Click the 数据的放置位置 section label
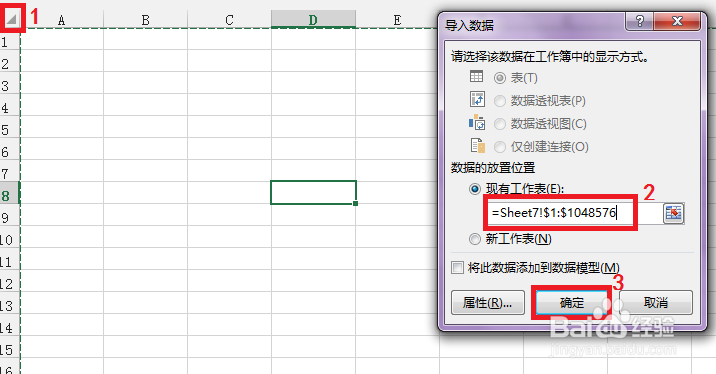716x374 pixels. coord(493,168)
